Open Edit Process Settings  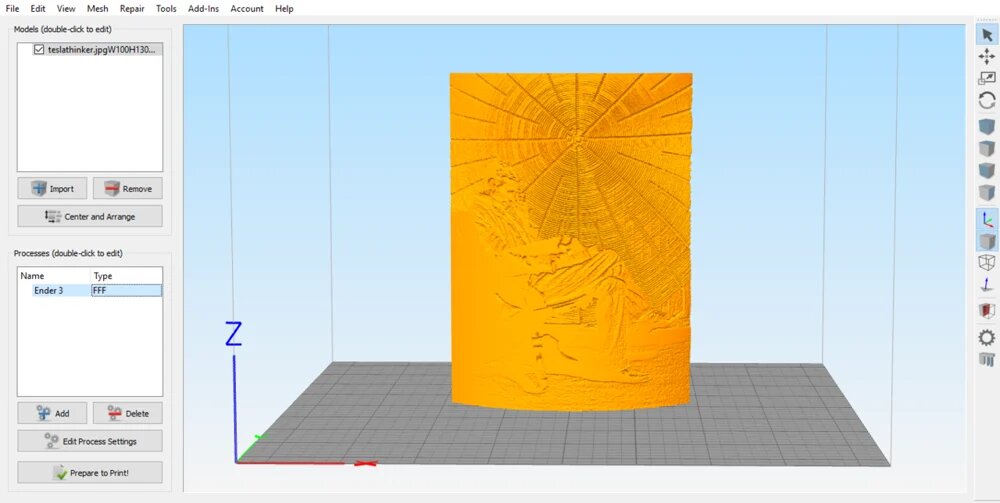click(x=90, y=441)
